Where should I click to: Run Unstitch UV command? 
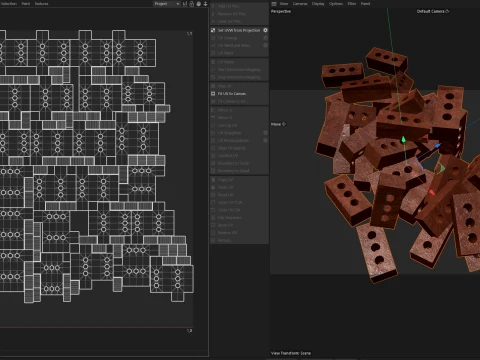coord(239,156)
